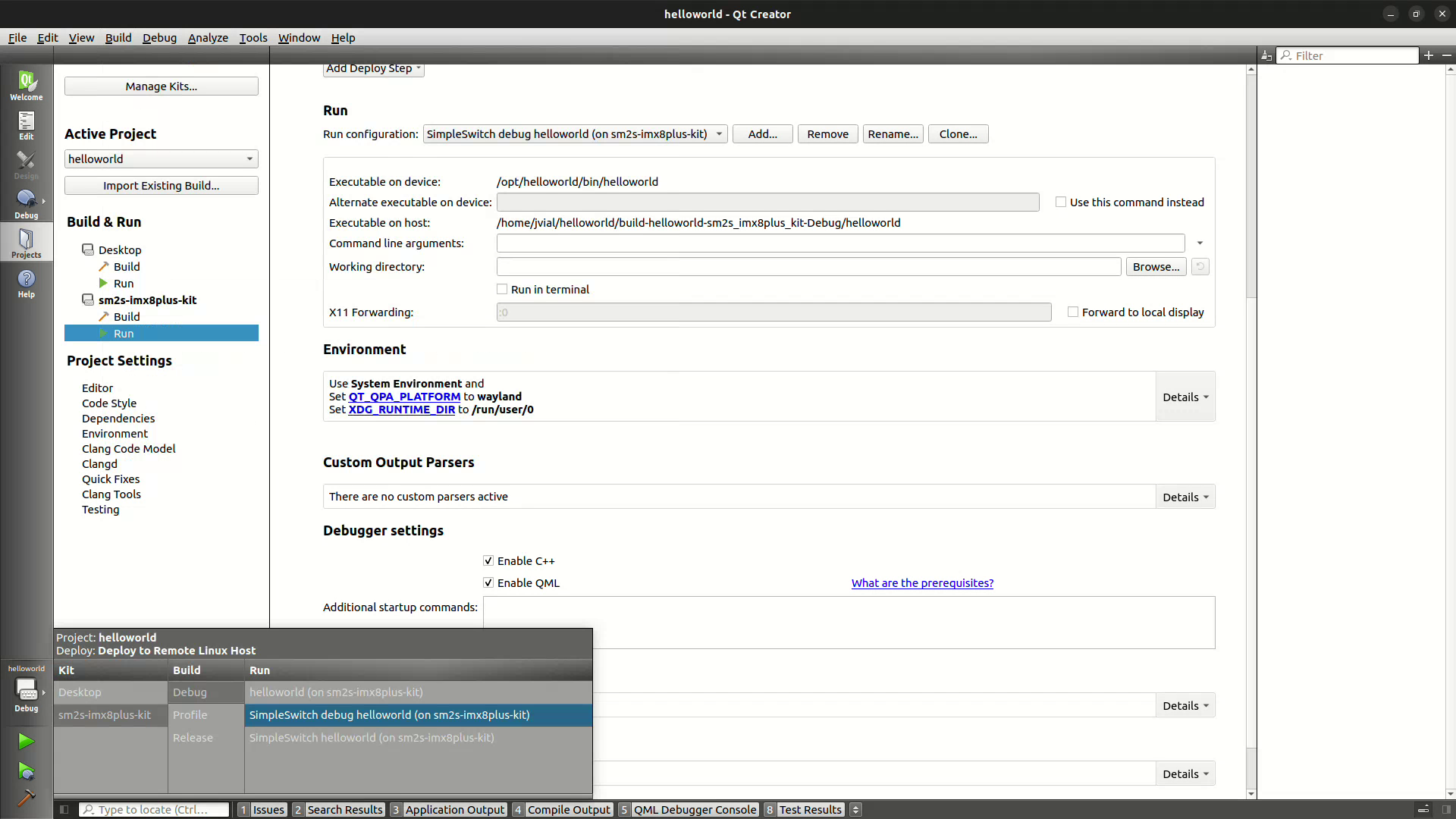Screen dimensions: 1456x819
Task: Expand Custom Output Parsers Details
Action: 1185,497
